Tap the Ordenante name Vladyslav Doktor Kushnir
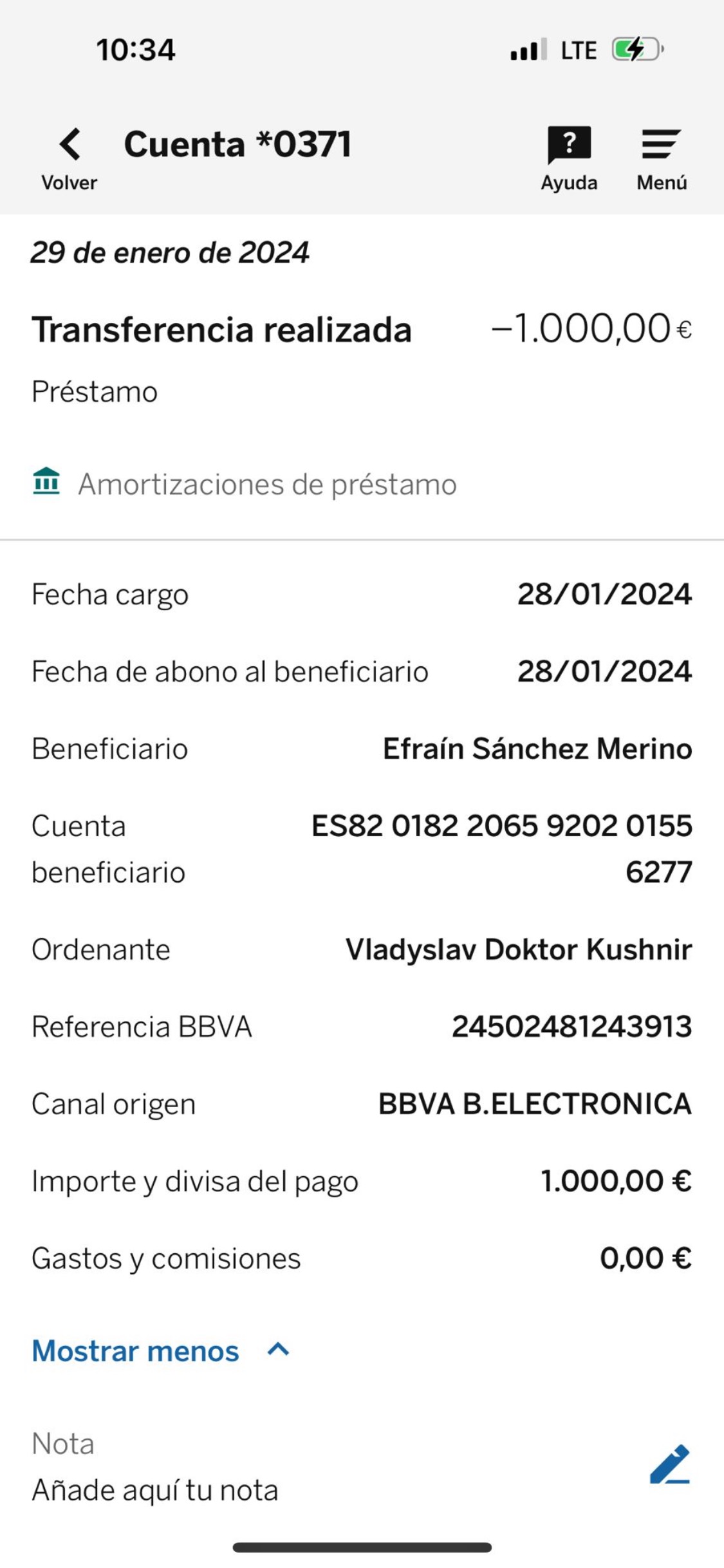The image size is (724, 1568). click(519, 949)
